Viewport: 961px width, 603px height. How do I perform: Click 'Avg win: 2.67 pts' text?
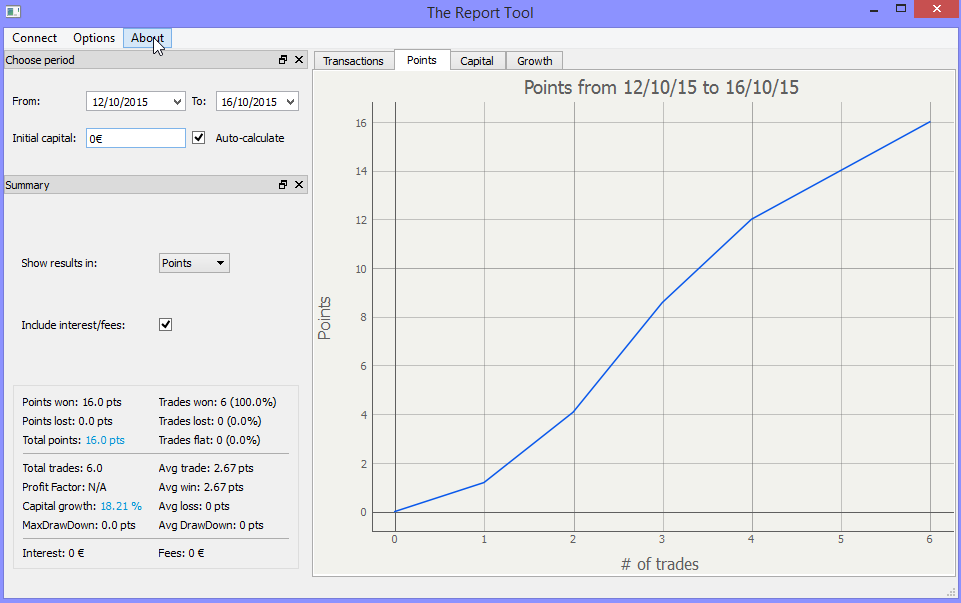(x=201, y=487)
